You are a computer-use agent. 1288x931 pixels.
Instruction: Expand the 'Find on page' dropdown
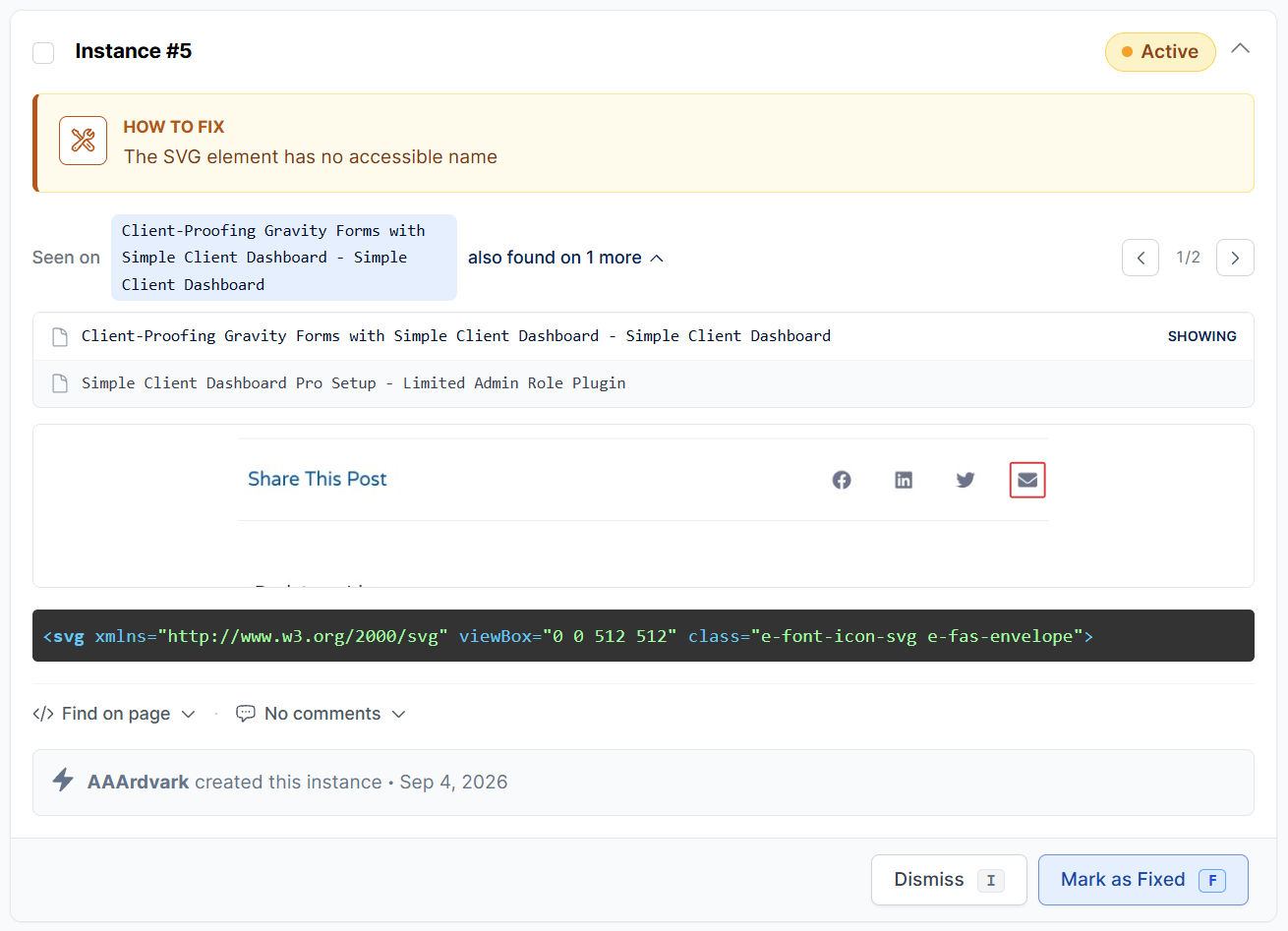coord(128,714)
